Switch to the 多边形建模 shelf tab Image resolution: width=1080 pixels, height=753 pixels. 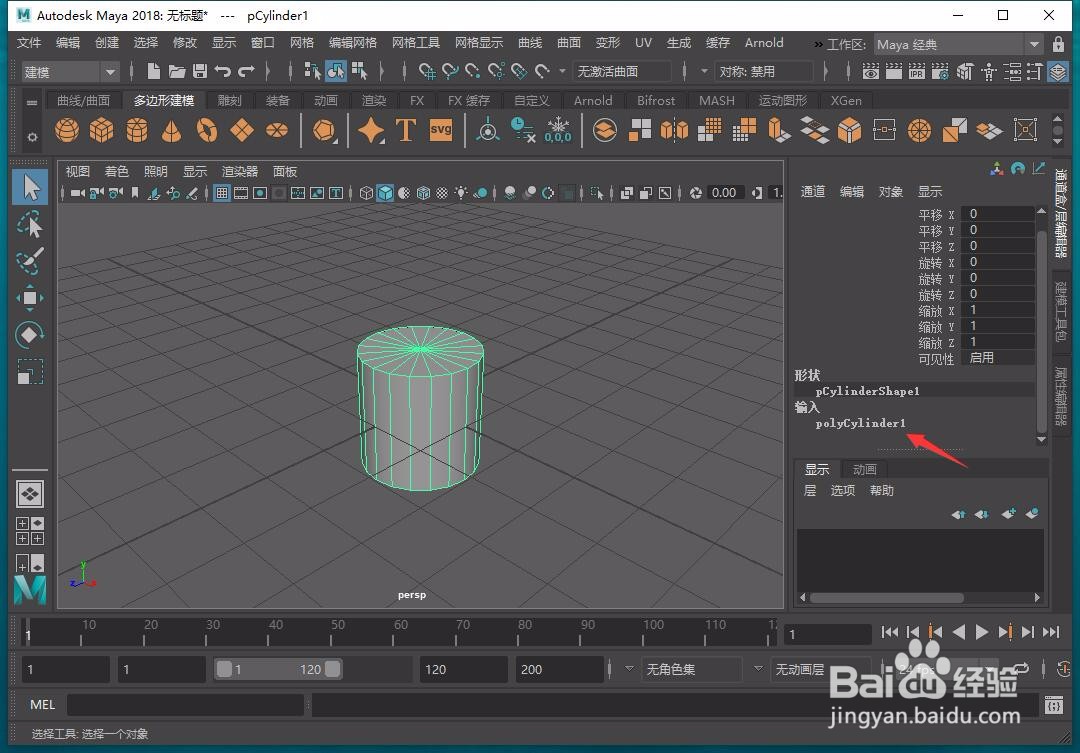coord(164,101)
